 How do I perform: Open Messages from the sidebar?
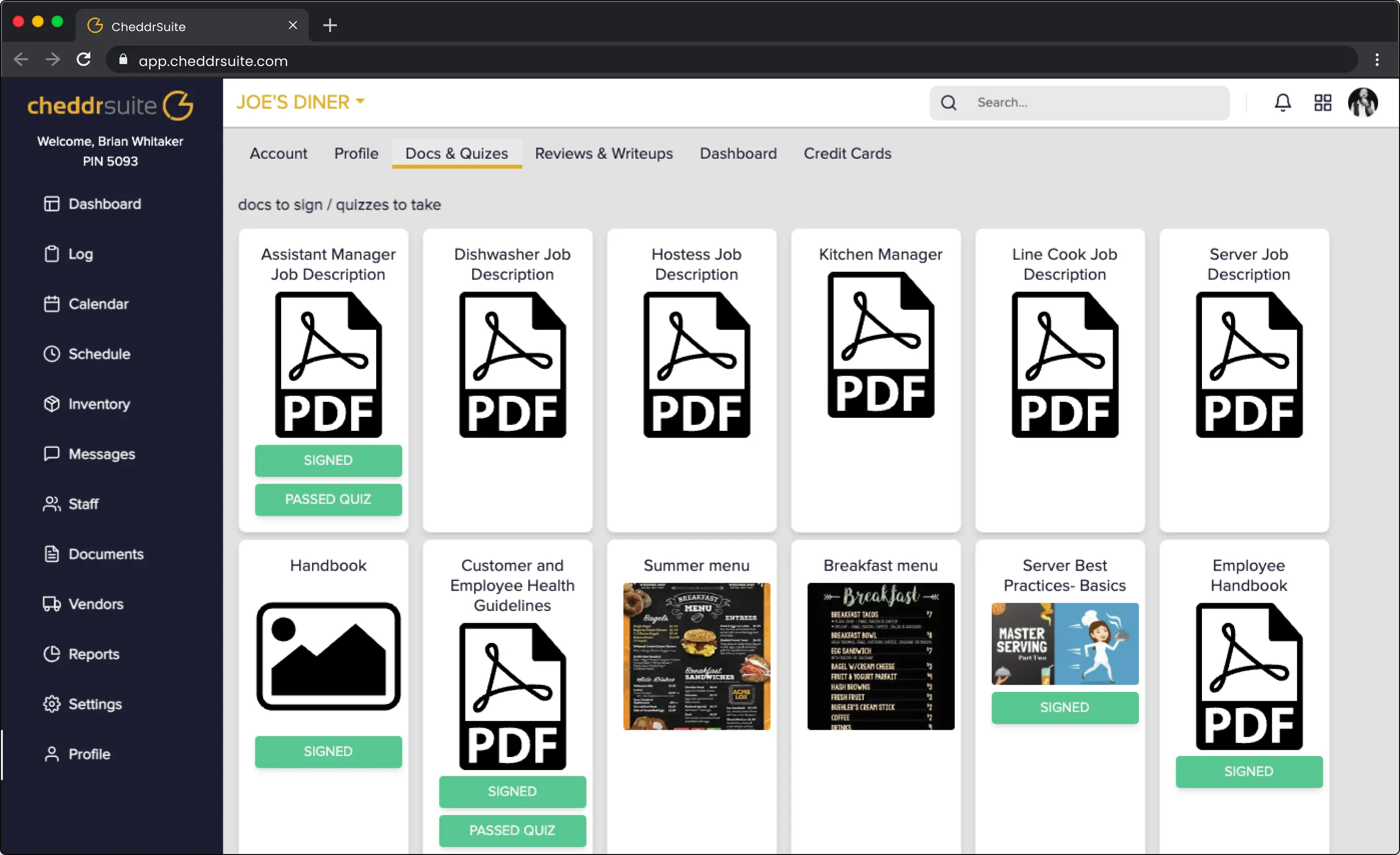[x=52, y=453]
